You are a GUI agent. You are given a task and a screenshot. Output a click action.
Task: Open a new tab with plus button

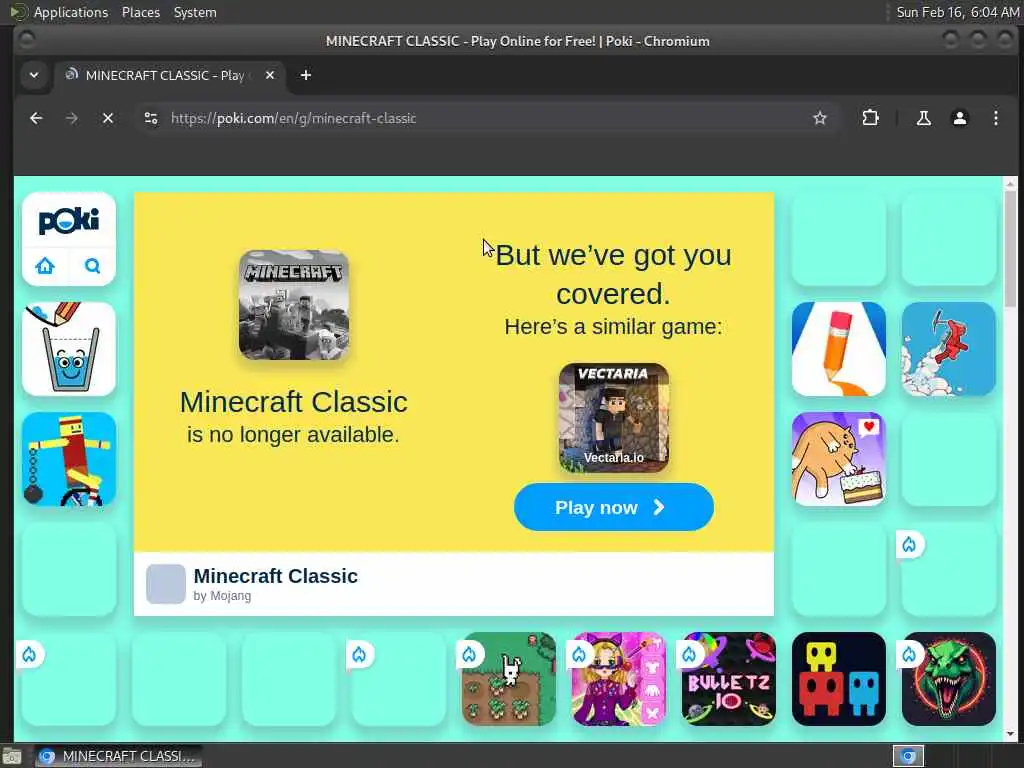(306, 75)
